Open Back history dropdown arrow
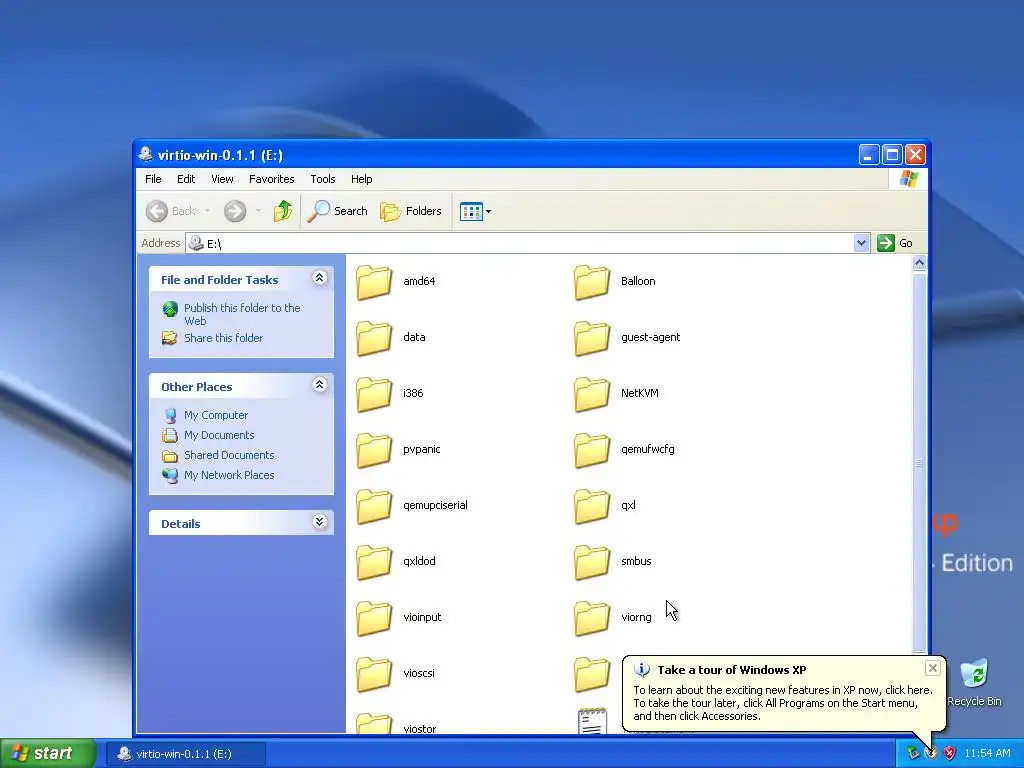Image resolution: width=1024 pixels, height=768 pixels. 208,211
